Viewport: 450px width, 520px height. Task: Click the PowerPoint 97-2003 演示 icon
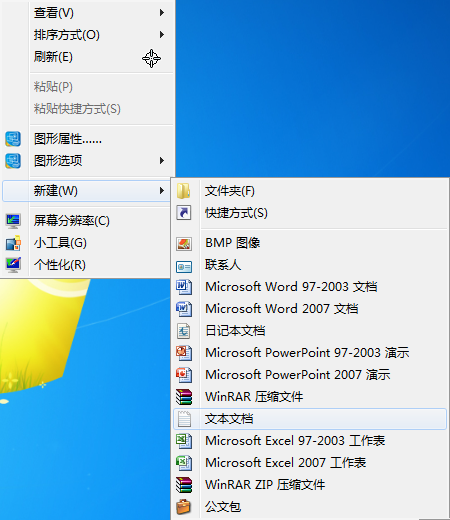pyautogui.click(x=184, y=353)
